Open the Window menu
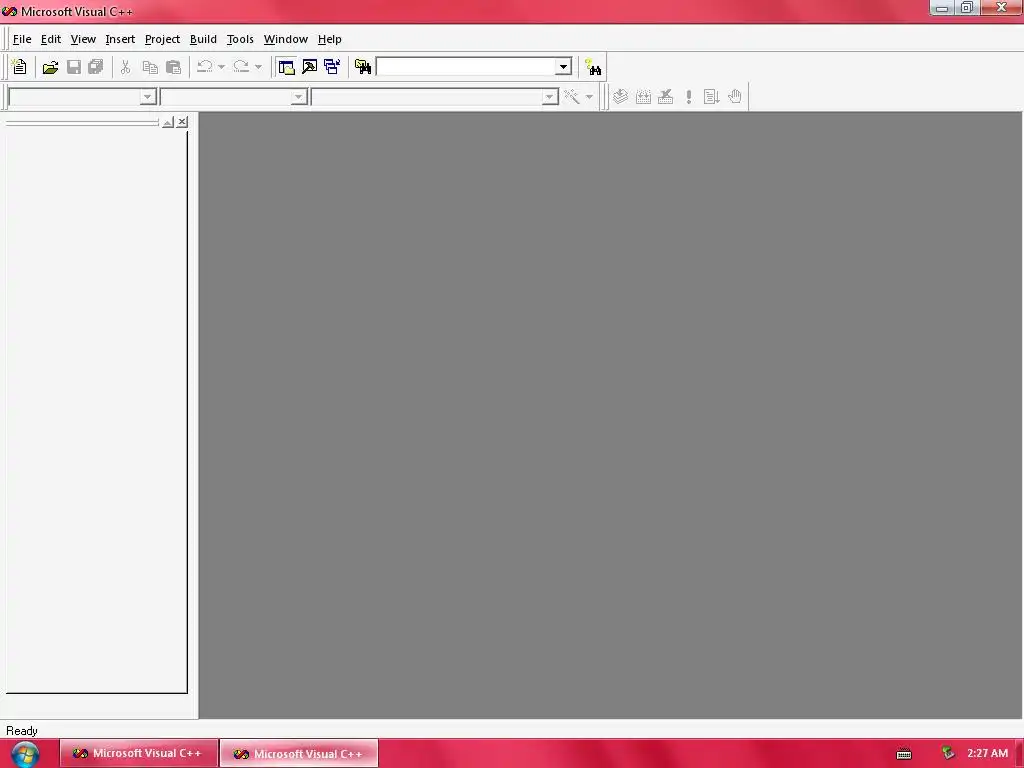Viewport: 1024px width, 768px height. [285, 39]
